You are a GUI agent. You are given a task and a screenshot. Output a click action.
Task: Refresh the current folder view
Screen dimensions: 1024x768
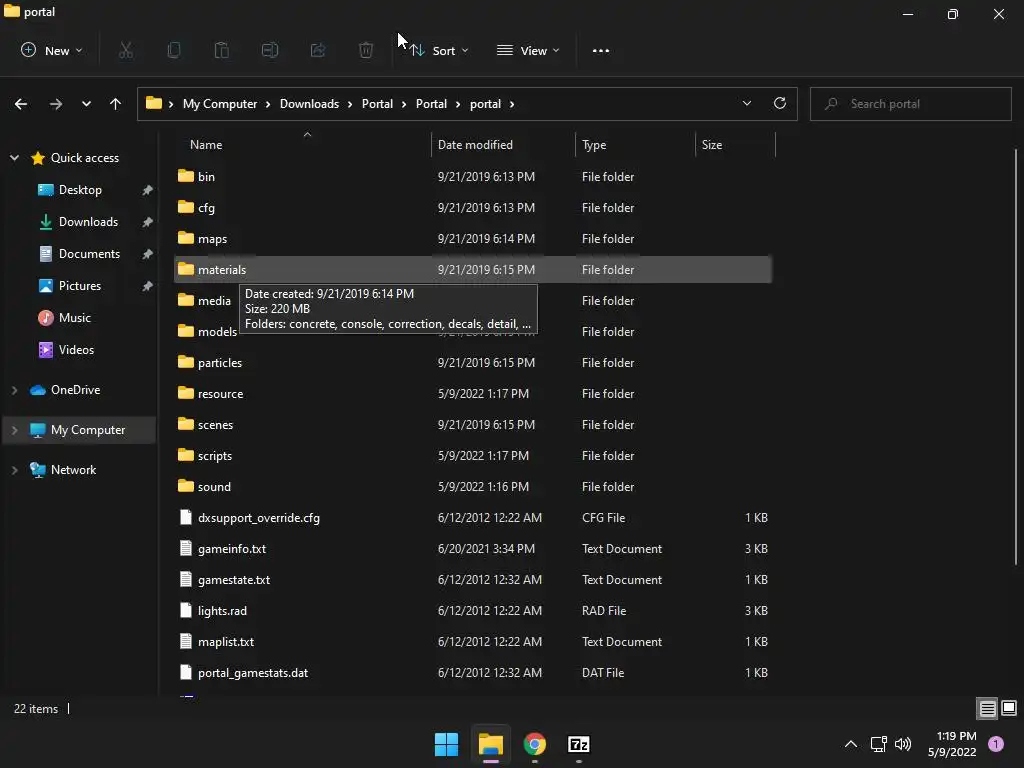coord(780,103)
